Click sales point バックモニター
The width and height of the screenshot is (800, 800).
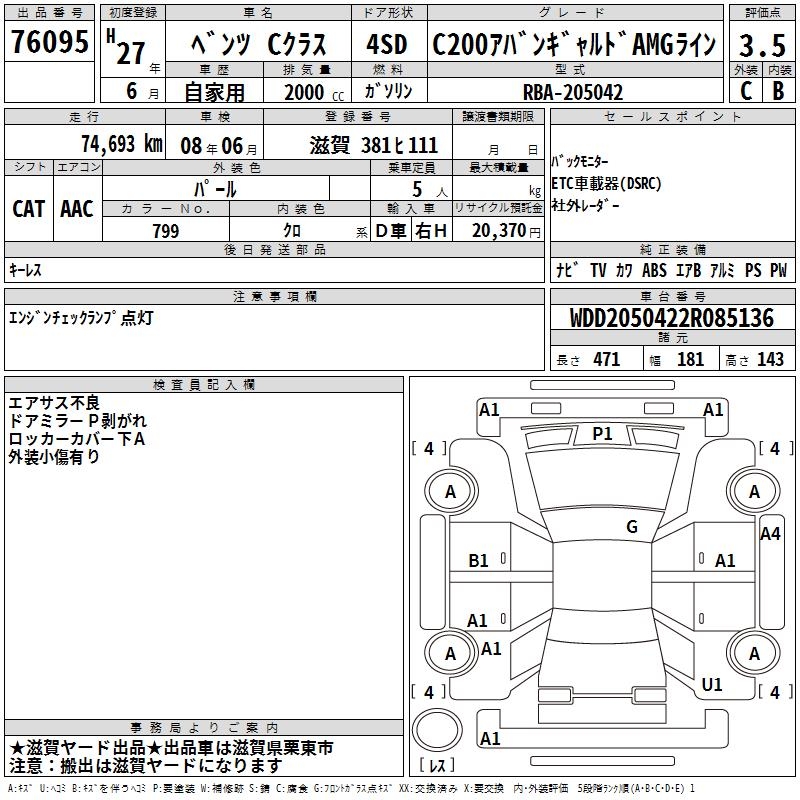coord(580,162)
